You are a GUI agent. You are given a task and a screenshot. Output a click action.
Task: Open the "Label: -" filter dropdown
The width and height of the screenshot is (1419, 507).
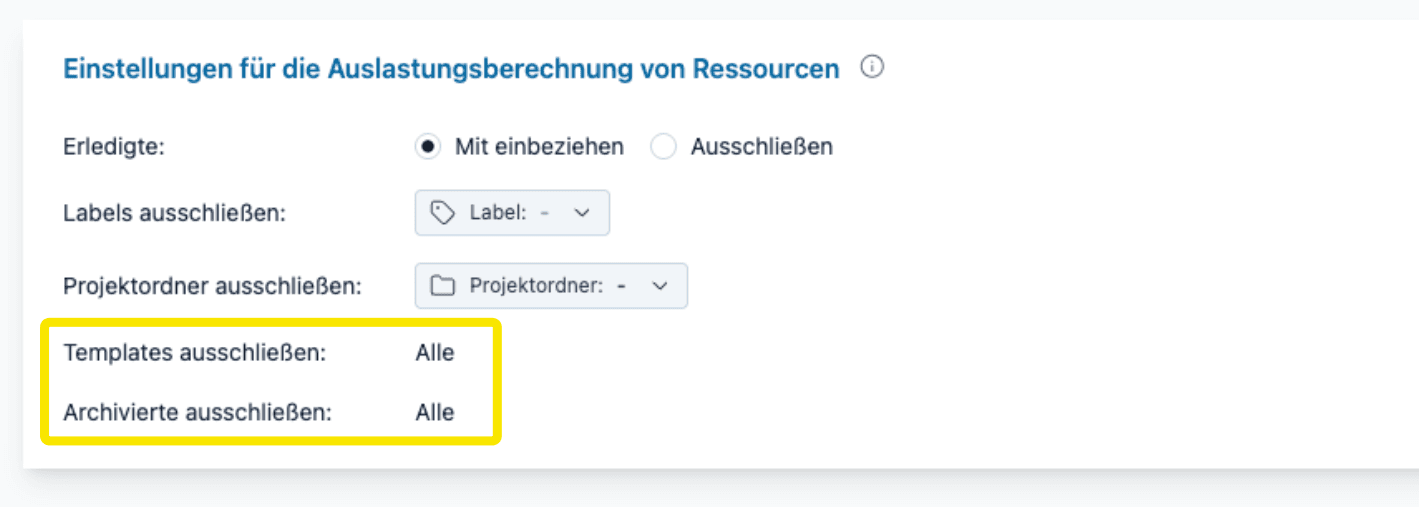tap(512, 213)
